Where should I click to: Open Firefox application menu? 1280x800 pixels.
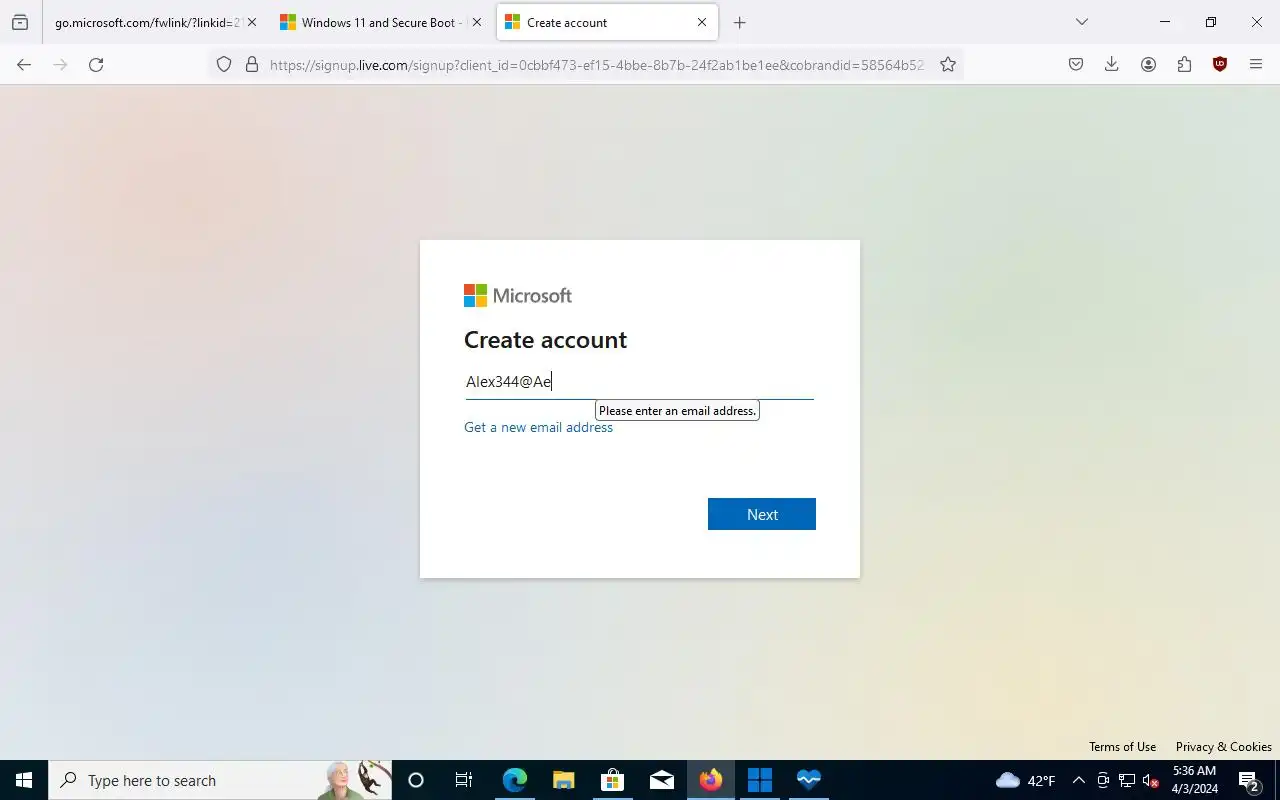coord(1256,64)
